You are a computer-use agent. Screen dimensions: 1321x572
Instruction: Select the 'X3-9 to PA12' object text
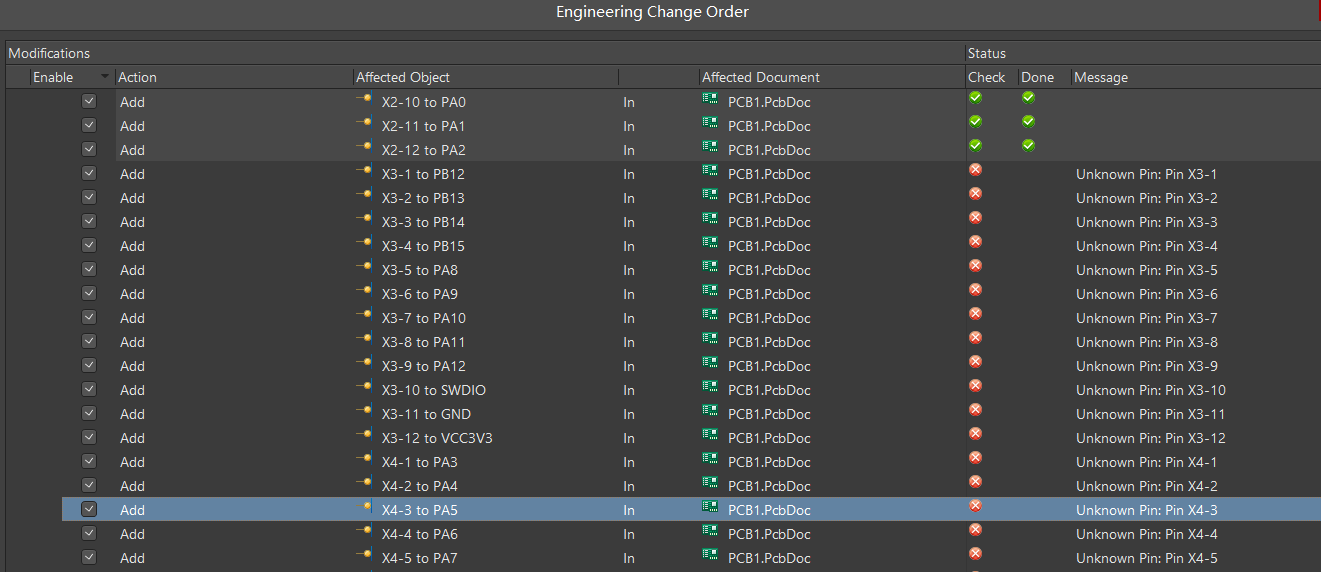click(424, 366)
